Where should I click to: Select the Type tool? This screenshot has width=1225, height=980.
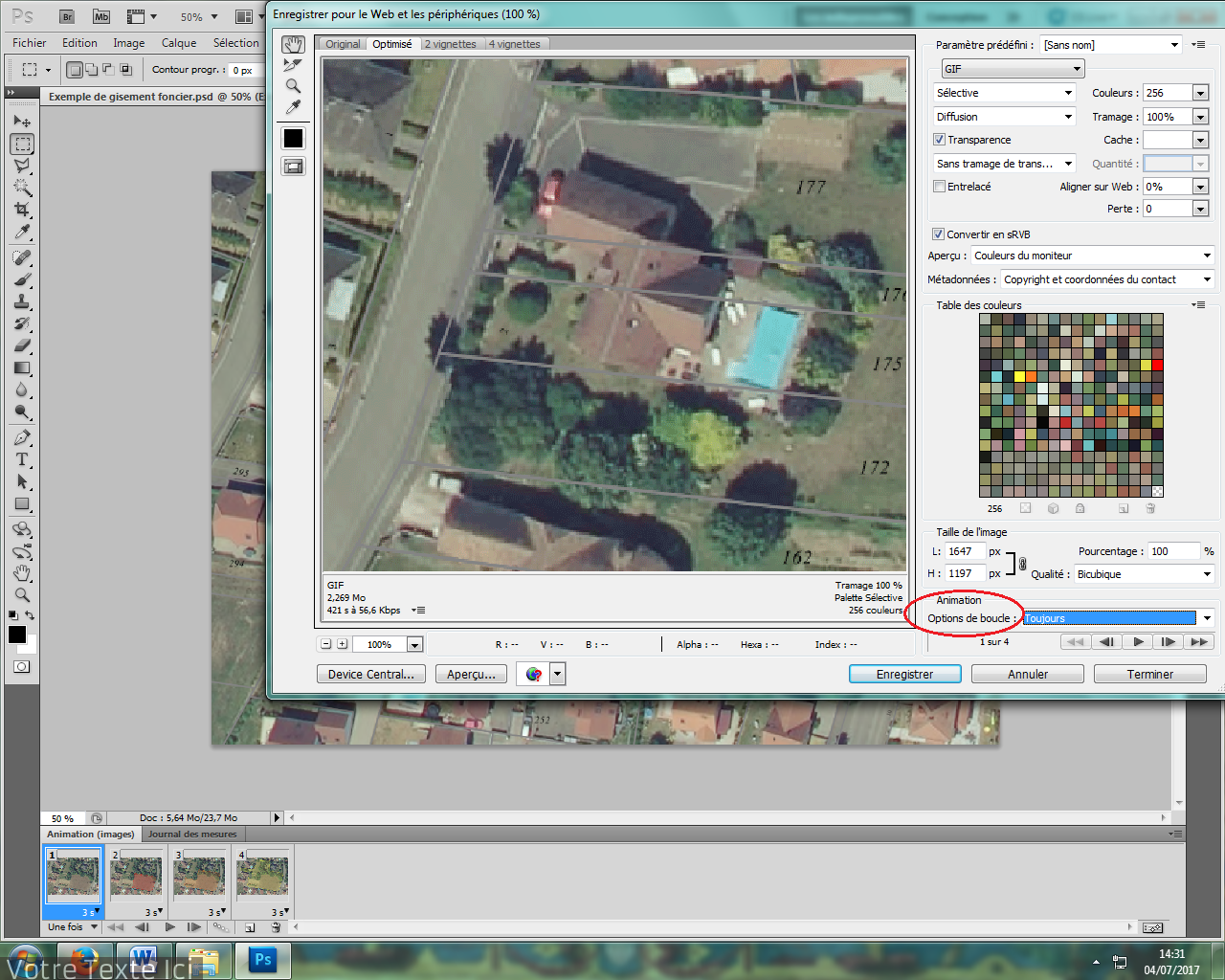click(22, 459)
